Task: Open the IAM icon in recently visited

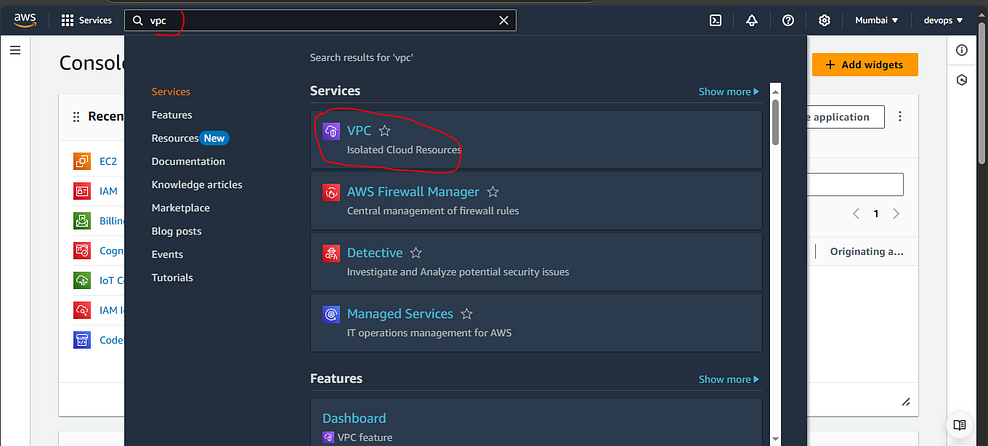Action: 82,191
